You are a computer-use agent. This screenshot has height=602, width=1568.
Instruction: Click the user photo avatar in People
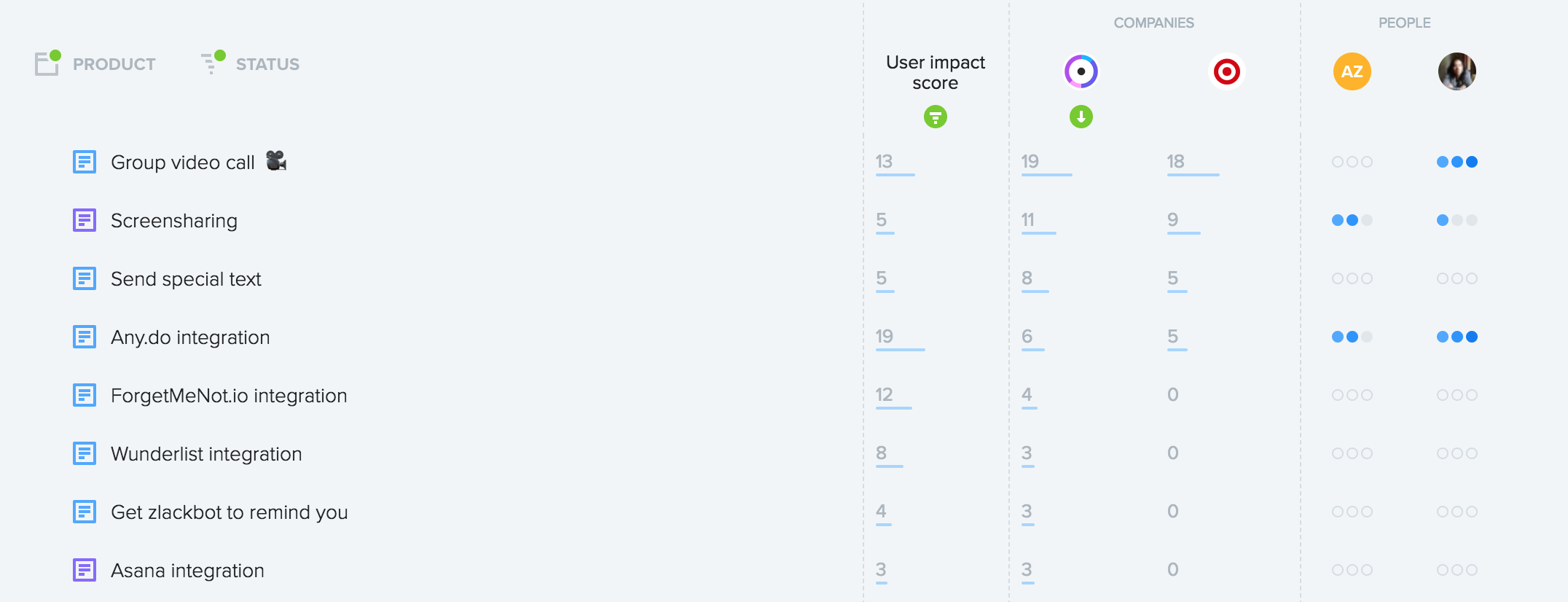tap(1457, 71)
